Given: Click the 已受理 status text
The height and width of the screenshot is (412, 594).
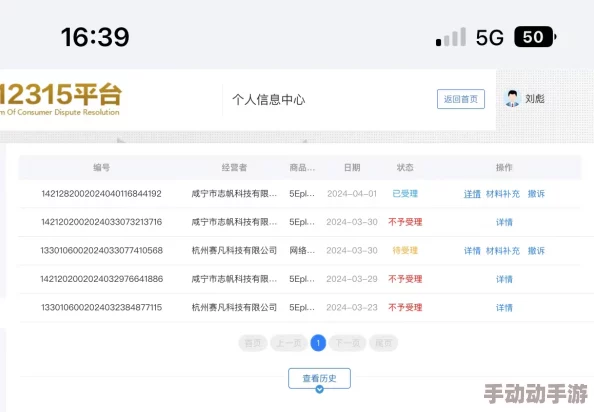Looking at the screenshot, I should (x=405, y=194).
